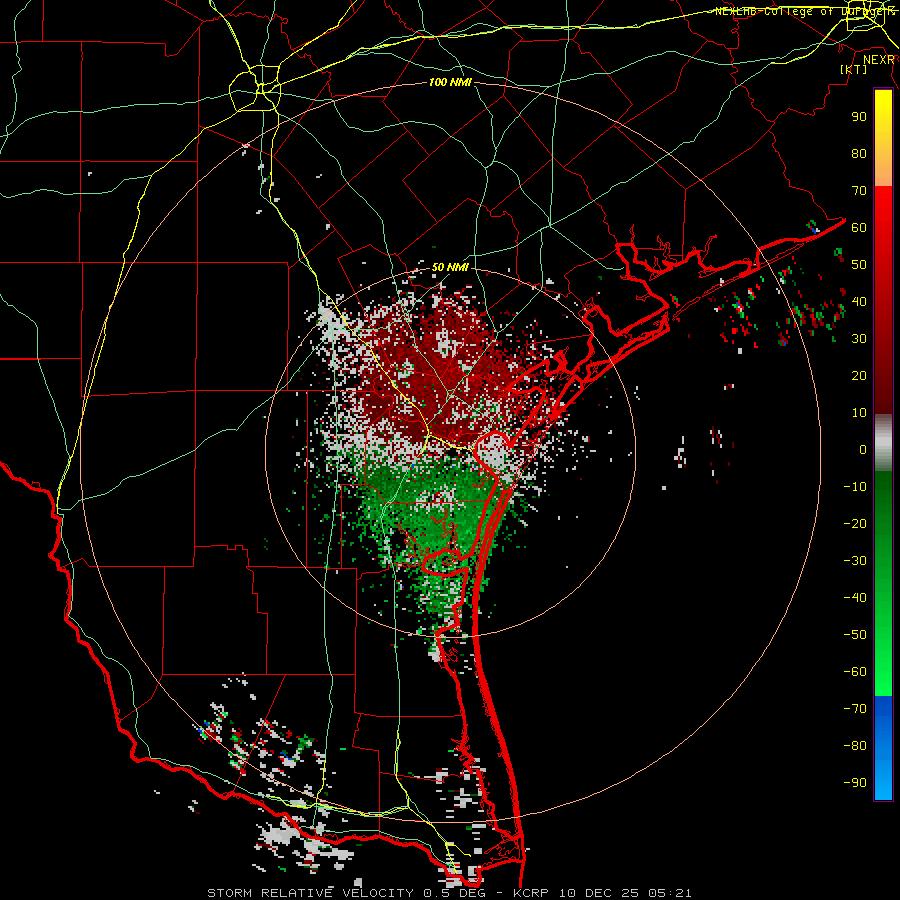Click the "100 NMI" range ring label
Image resolution: width=900 pixels, height=900 pixels.
pyautogui.click(x=450, y=83)
